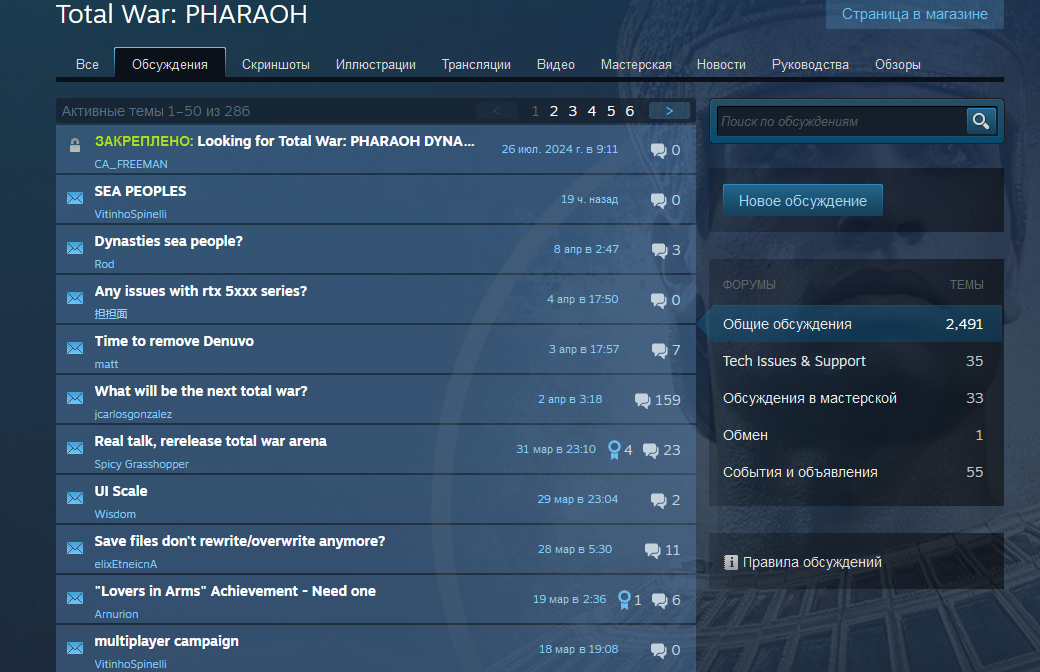Viewport: 1040px width, 672px height.
Task: Click the lock icon on pinned thread
Action: tap(75, 145)
